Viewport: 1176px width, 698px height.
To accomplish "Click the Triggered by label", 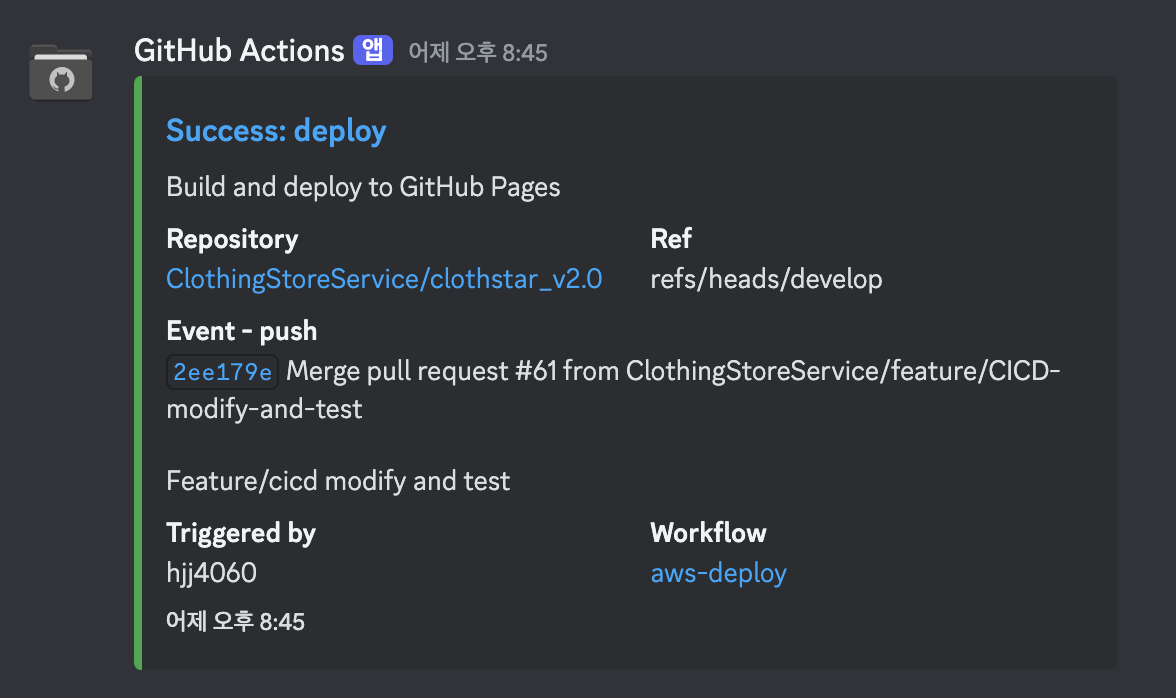I will (241, 533).
